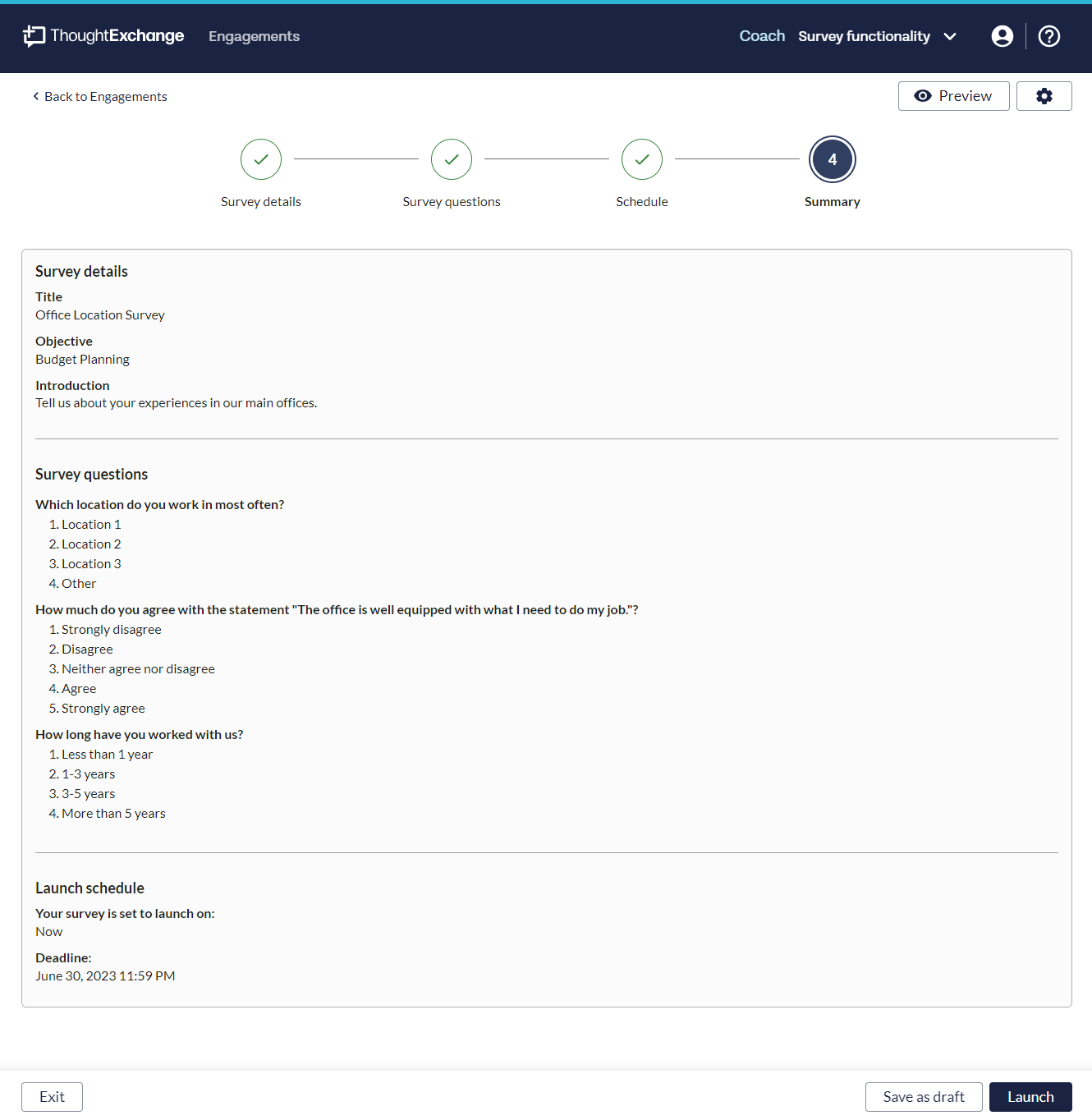Open the Coach menu item

(762, 36)
